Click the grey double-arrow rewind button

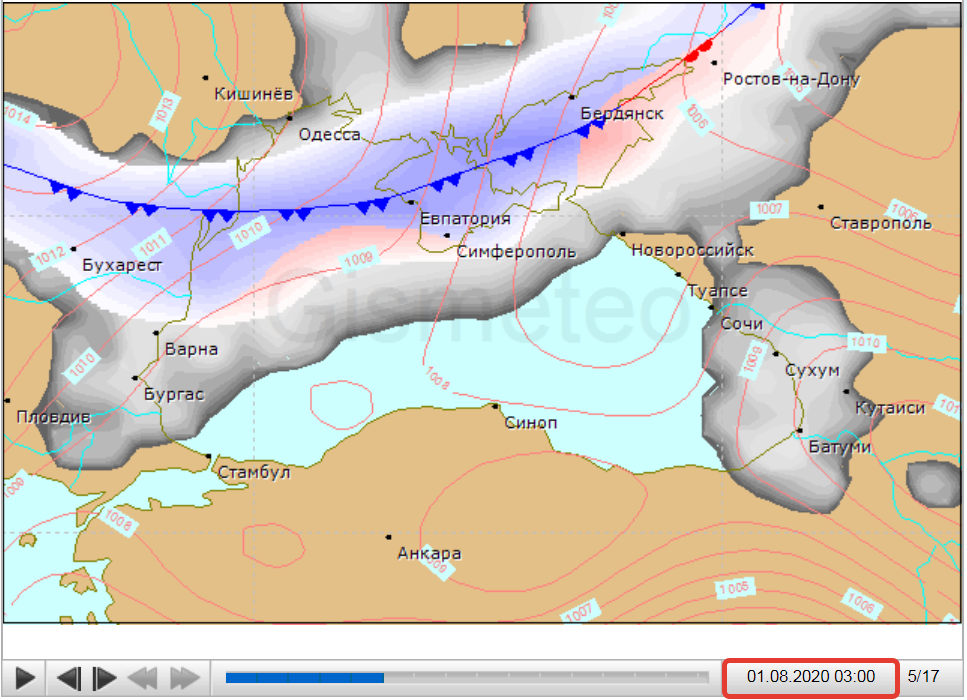pyautogui.click(x=143, y=678)
